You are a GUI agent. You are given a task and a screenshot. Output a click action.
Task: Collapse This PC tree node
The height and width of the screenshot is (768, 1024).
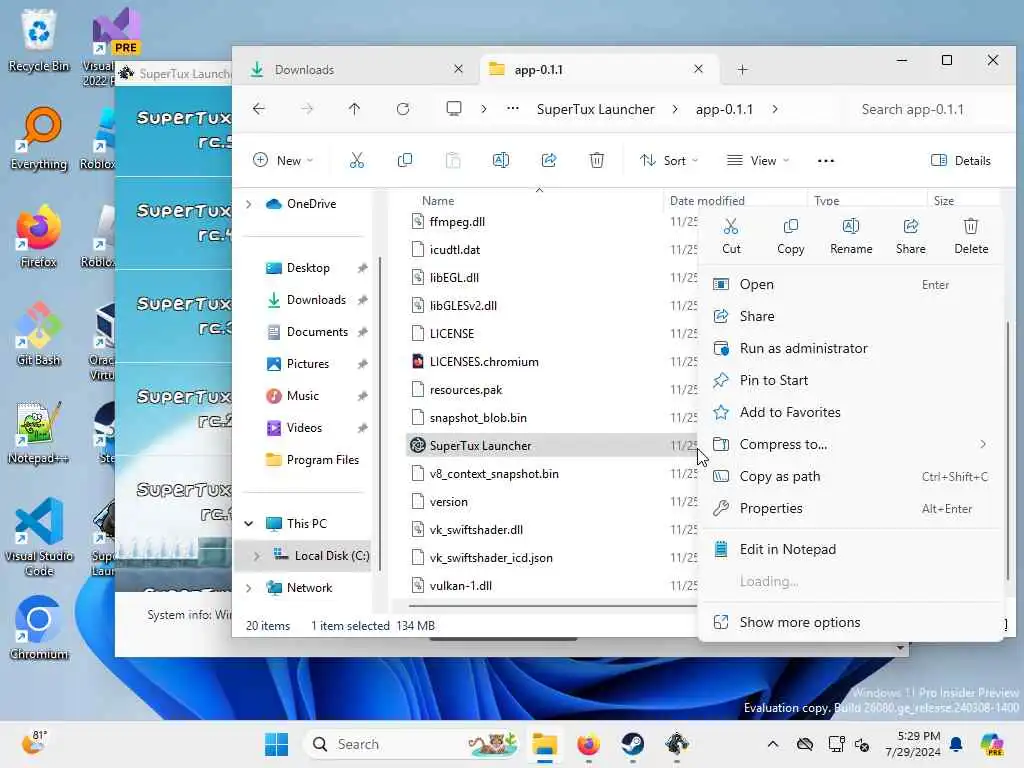click(x=249, y=524)
